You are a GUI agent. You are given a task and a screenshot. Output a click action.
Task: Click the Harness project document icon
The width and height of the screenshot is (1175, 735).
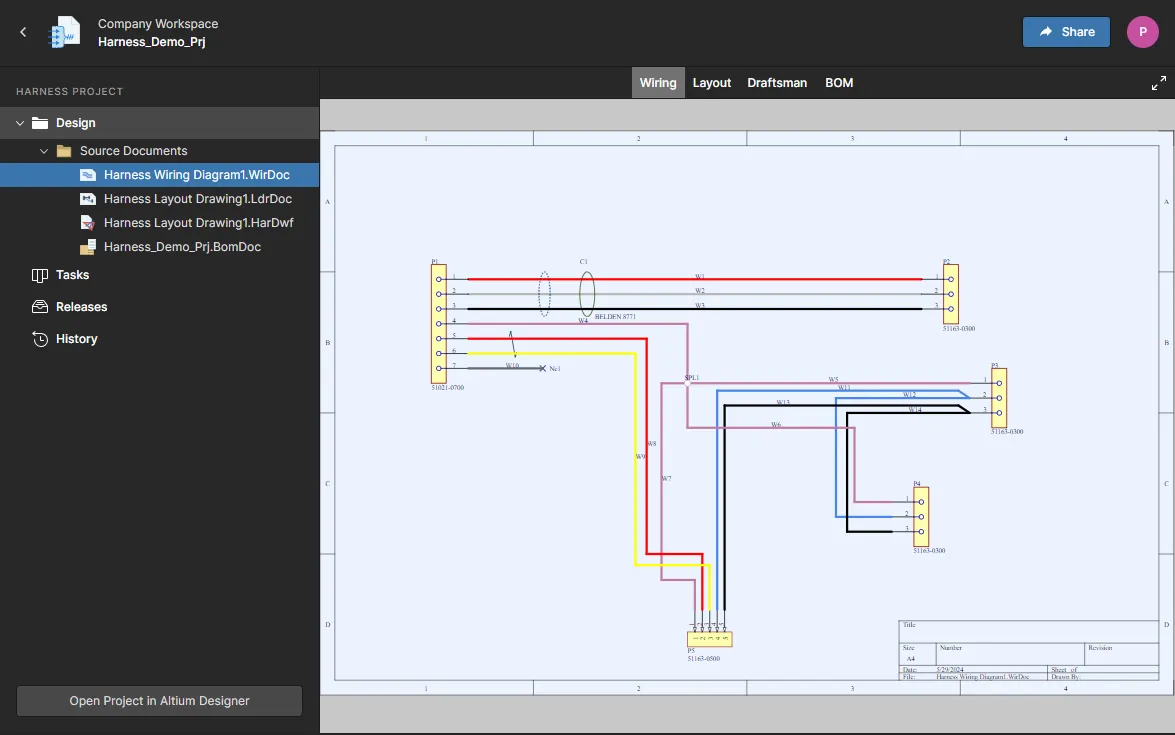coord(65,32)
